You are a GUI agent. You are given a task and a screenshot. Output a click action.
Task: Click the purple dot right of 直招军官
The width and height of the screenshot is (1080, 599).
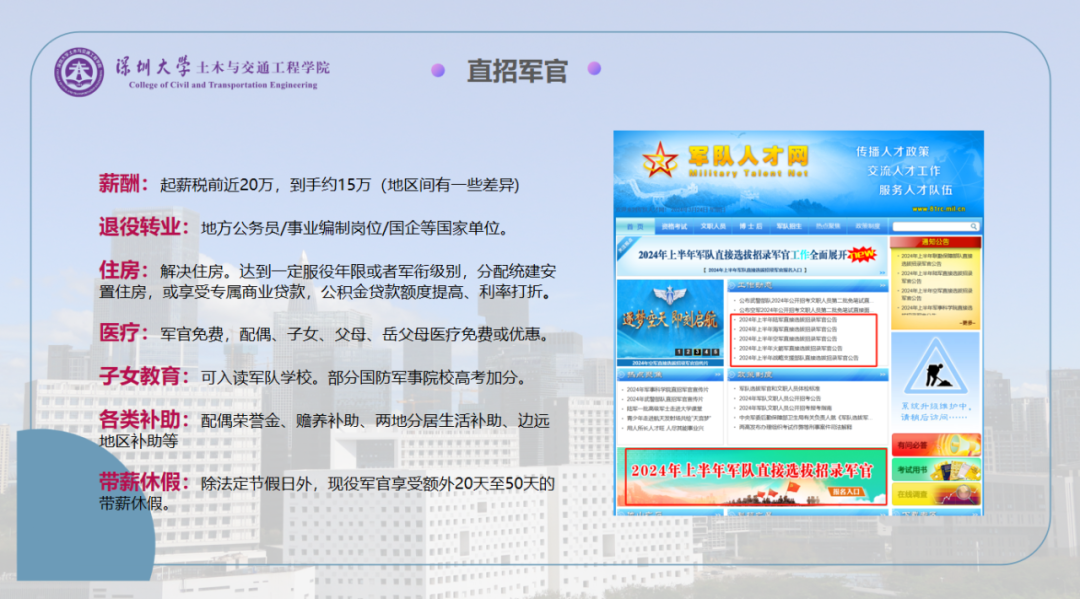point(594,69)
